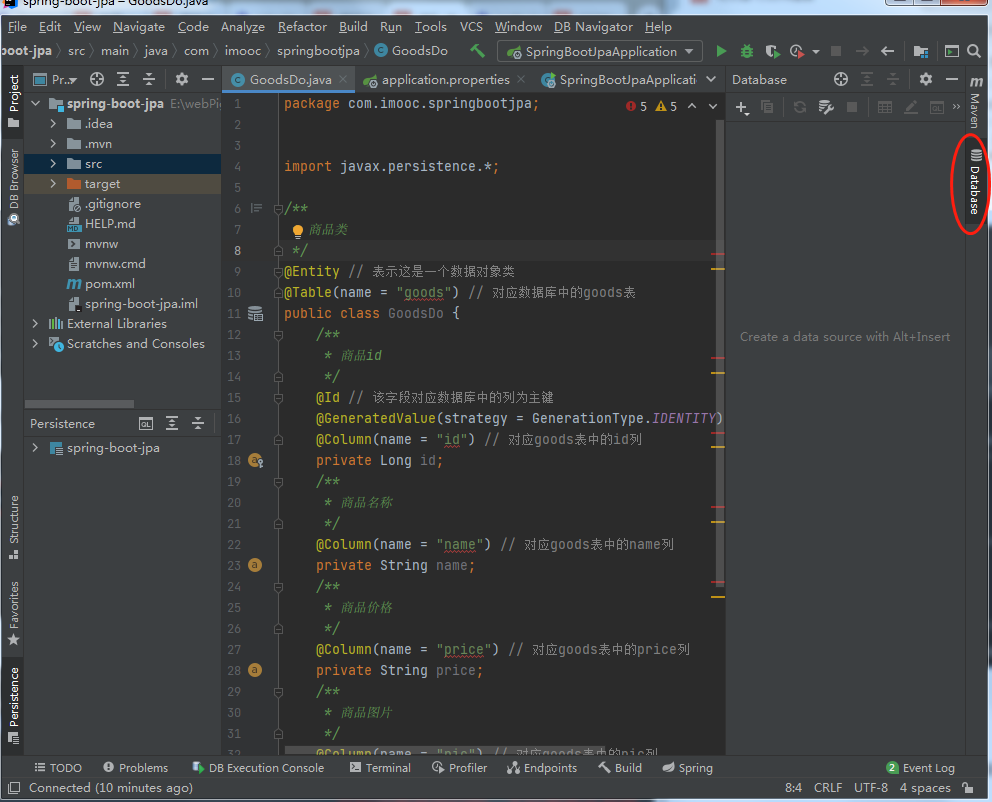Click the locate target icon in Project panel
The image size is (992, 802).
pyautogui.click(x=97, y=79)
